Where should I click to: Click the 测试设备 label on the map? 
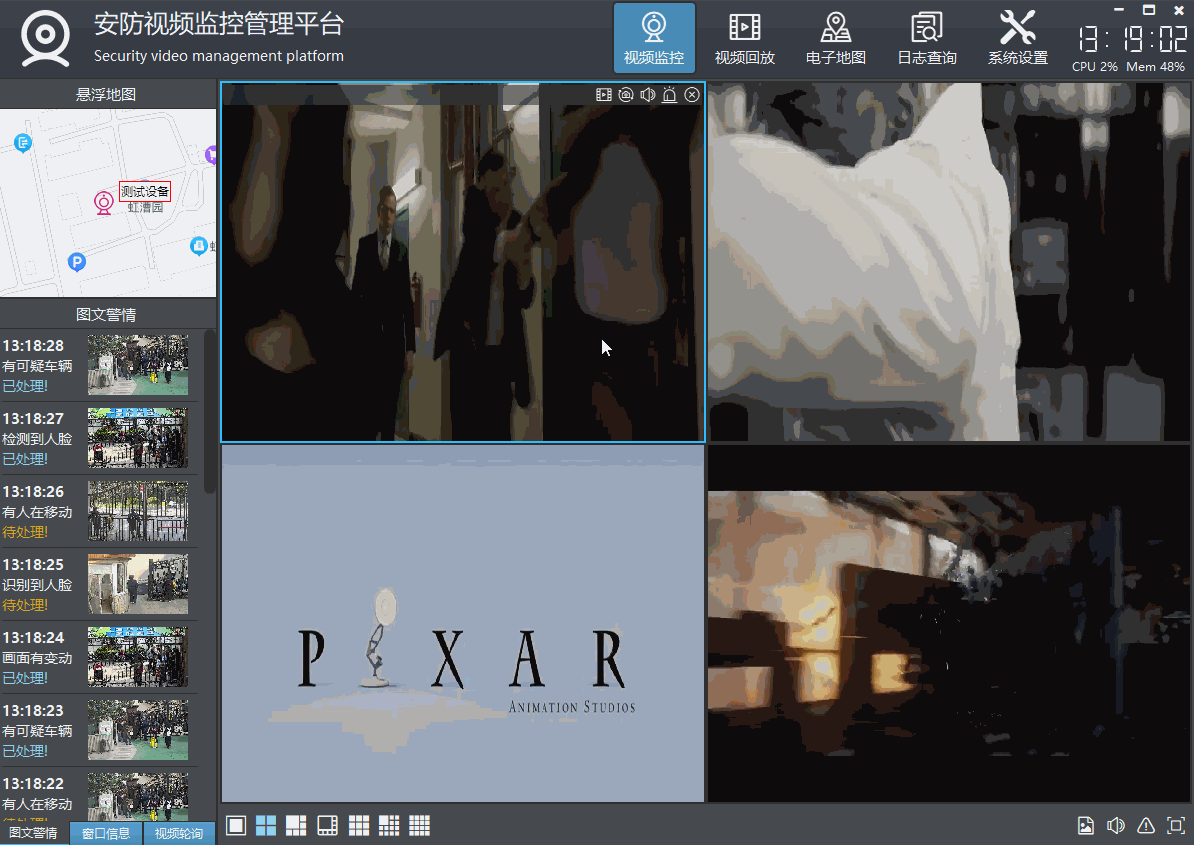coord(145,191)
